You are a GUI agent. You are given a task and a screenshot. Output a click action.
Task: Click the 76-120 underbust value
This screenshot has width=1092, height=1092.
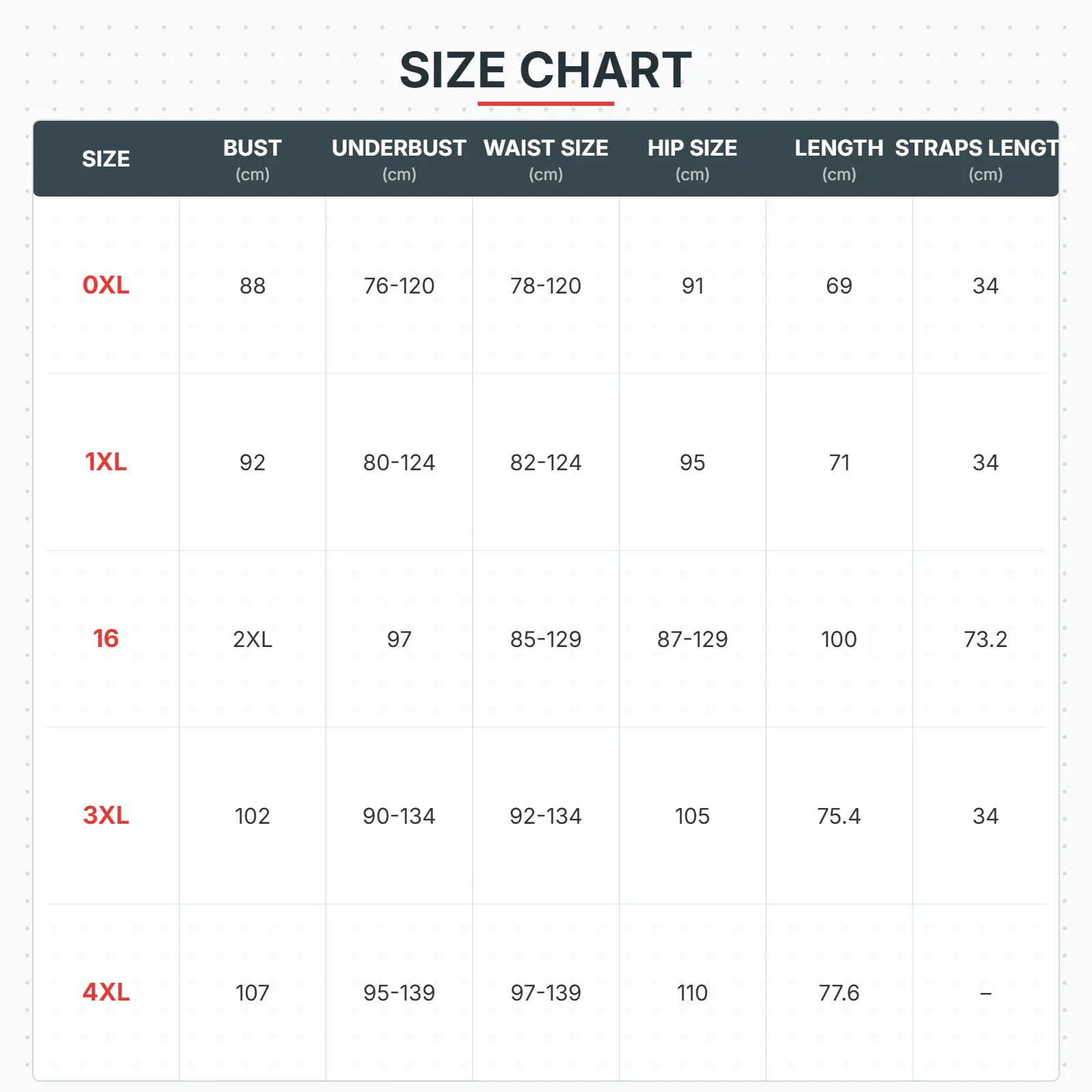coord(399,286)
